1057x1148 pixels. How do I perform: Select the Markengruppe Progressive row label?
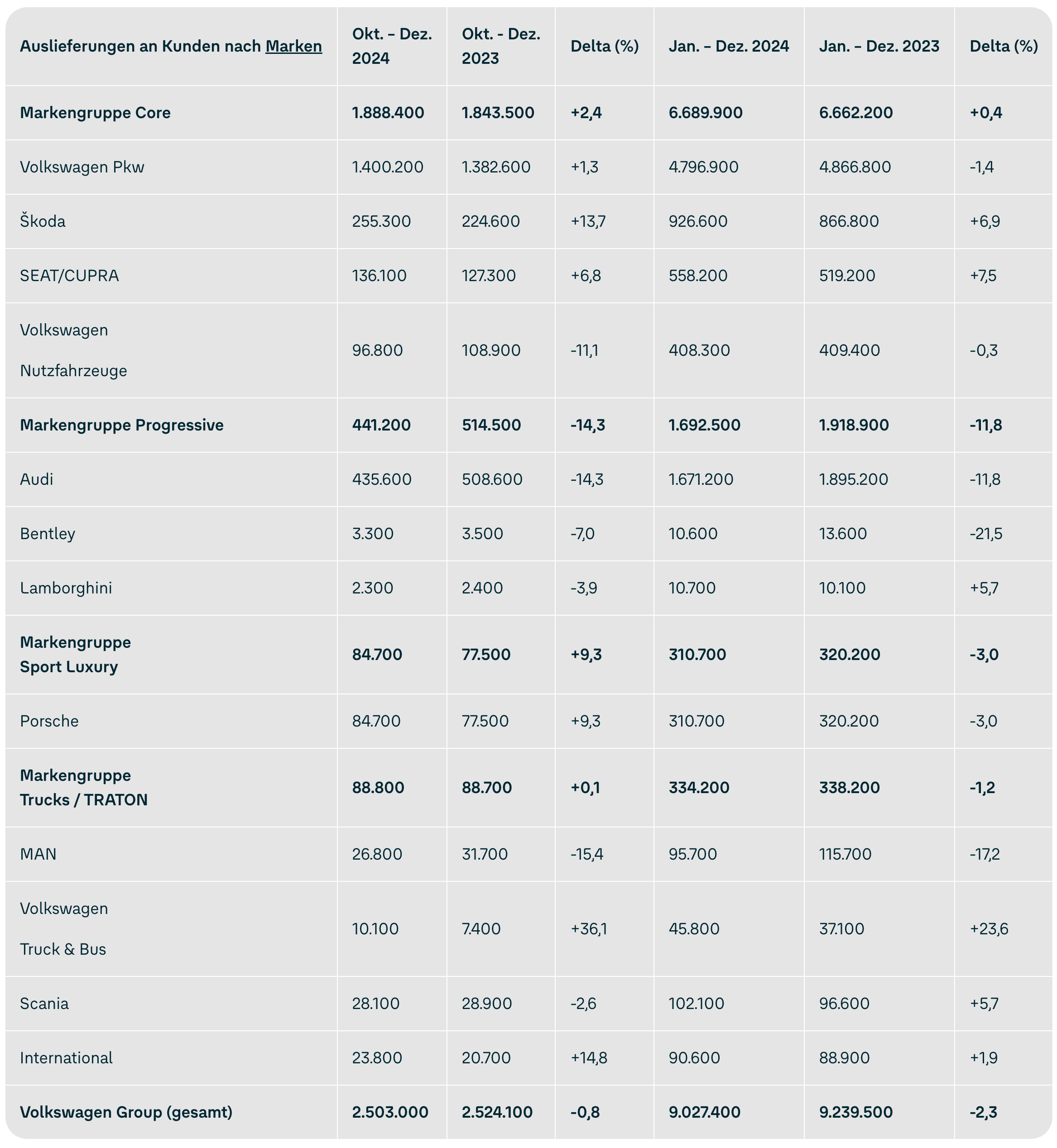coord(121,425)
